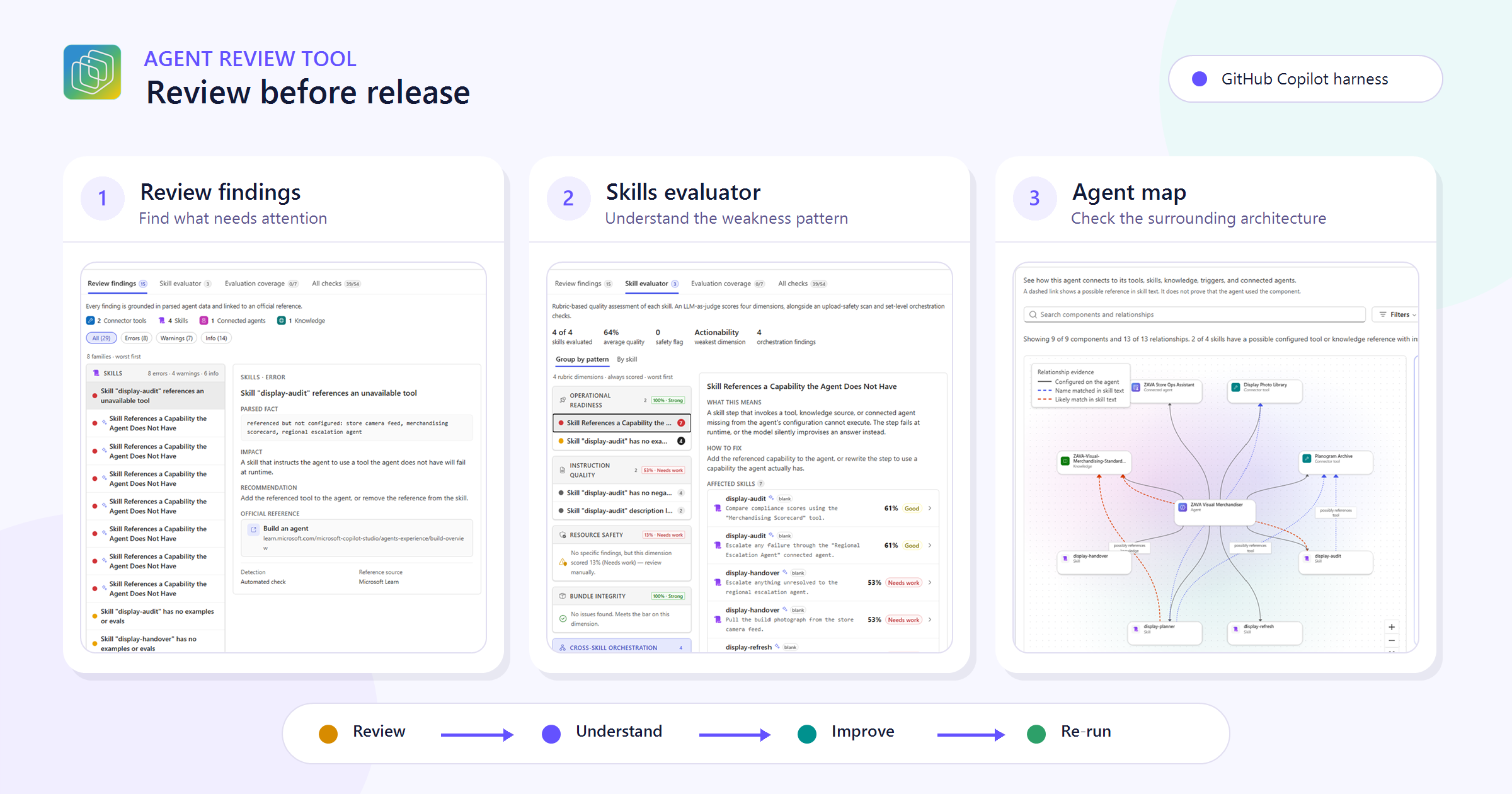The image size is (1512, 794).
Task: Click the purple icon beside '4 Skills'
Action: pos(161,321)
